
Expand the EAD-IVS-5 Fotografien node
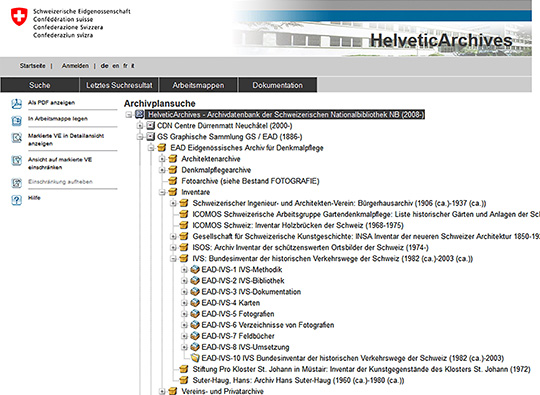(184, 314)
